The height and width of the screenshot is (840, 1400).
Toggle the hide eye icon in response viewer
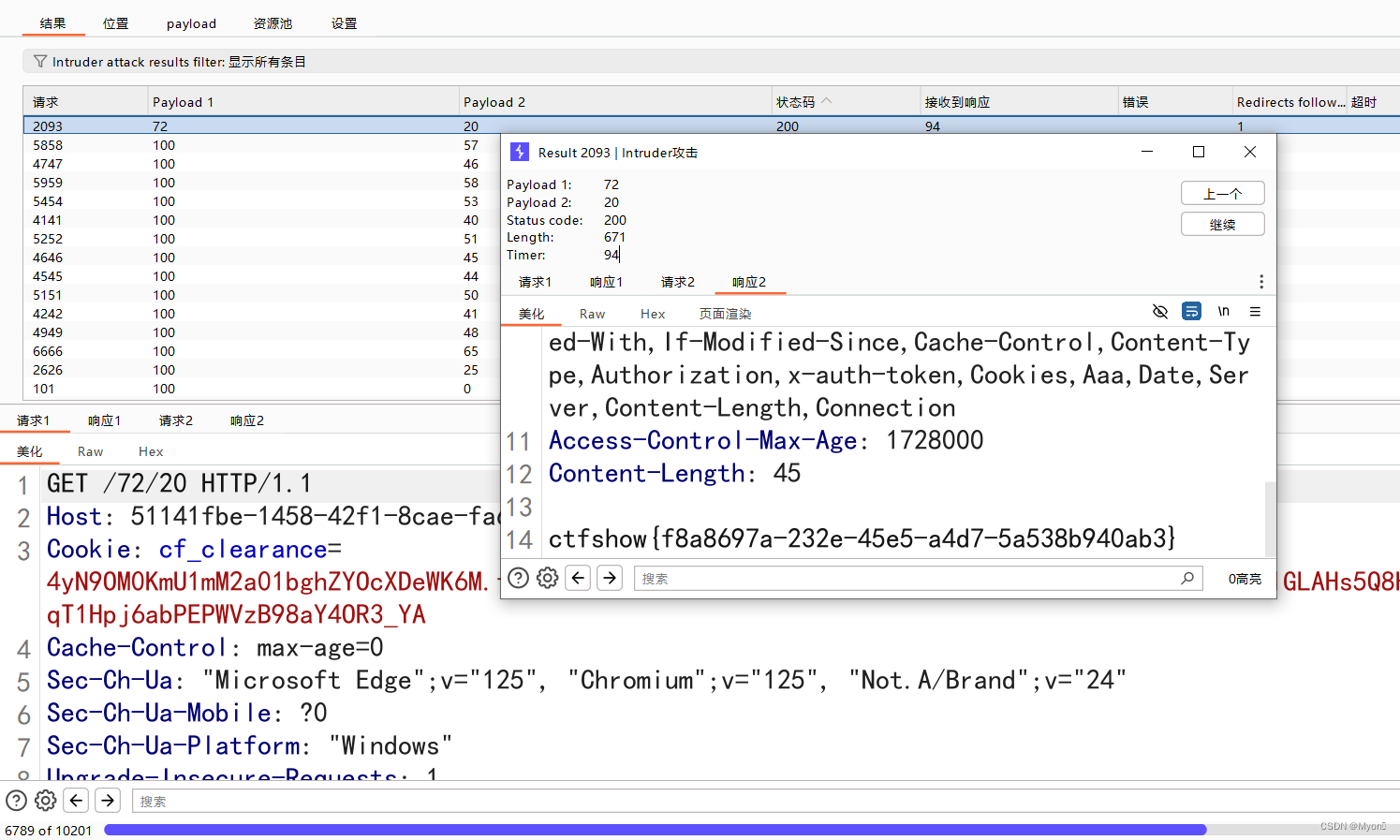point(1160,311)
